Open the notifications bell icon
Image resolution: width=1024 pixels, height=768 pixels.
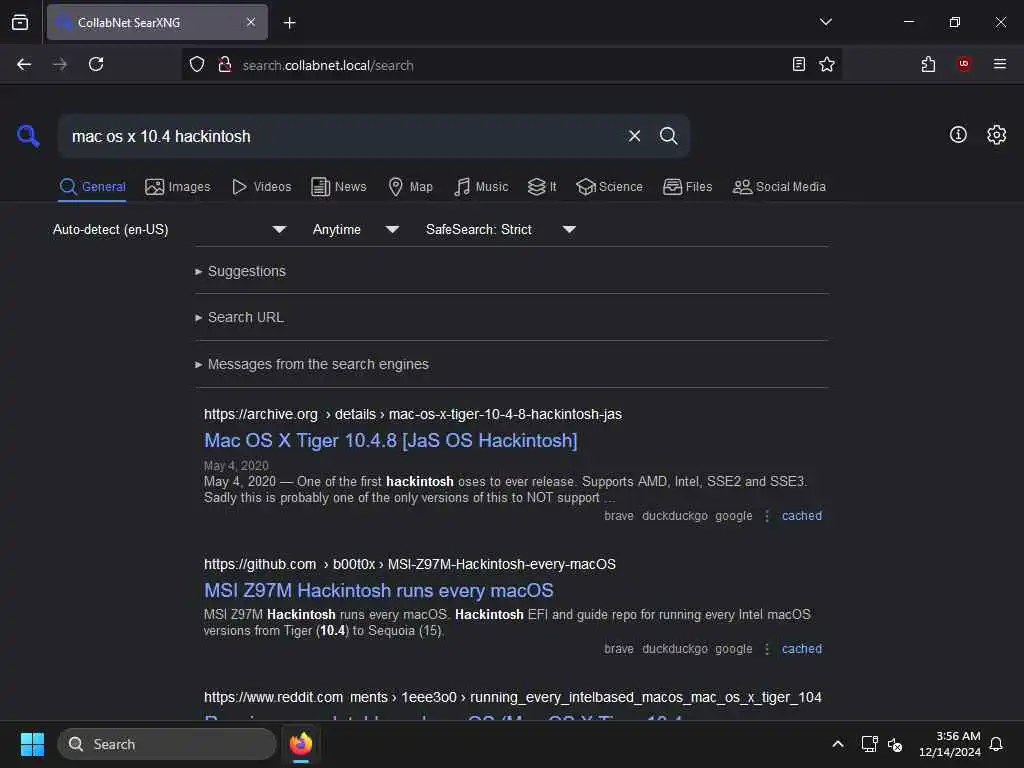point(997,744)
